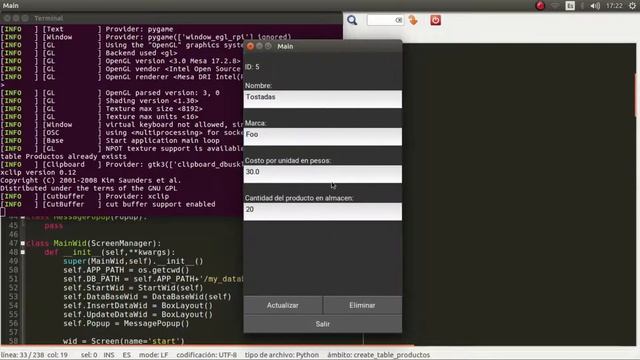Click code line 'self.UpdateDataWid = BoxLayout()'
The width and height of the screenshot is (640, 360).
click(x=138, y=315)
